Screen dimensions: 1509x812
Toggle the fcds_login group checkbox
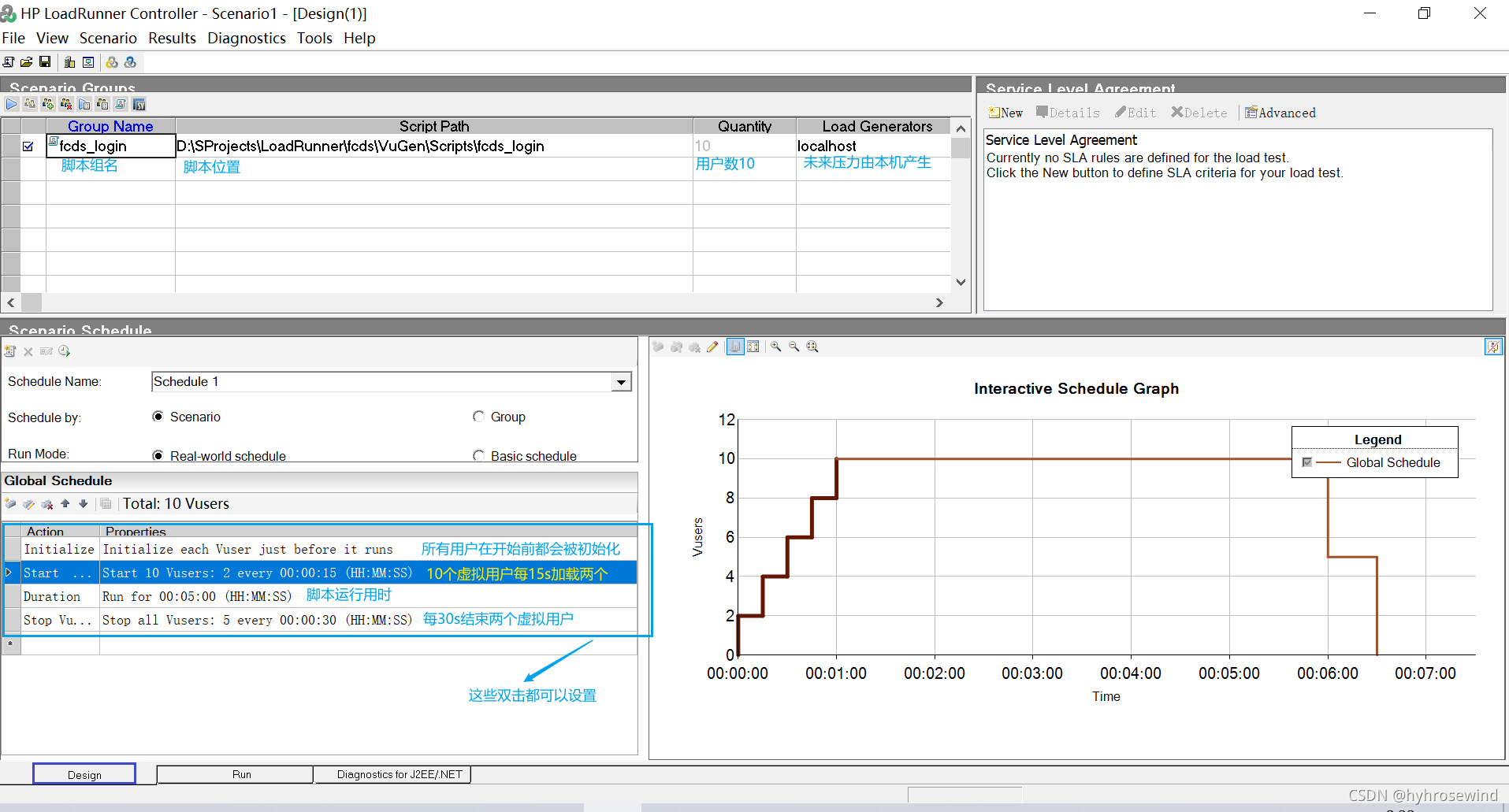tap(28, 146)
